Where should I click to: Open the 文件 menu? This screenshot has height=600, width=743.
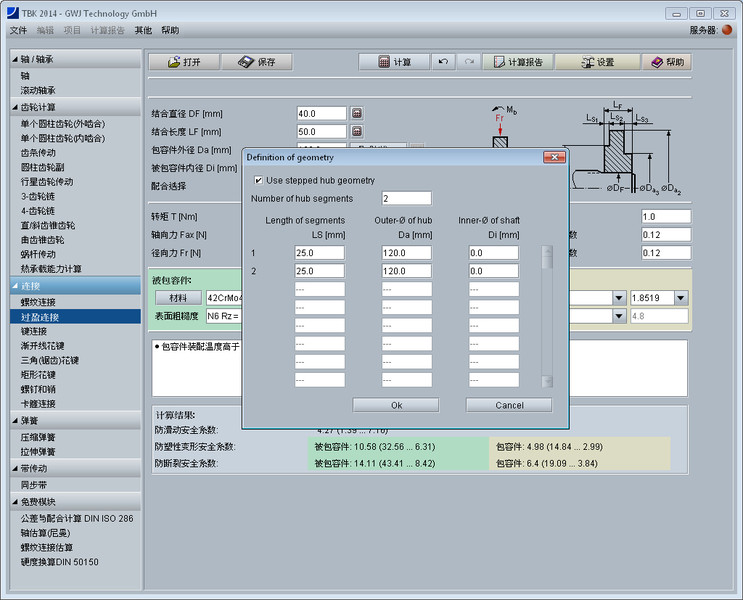[18, 31]
